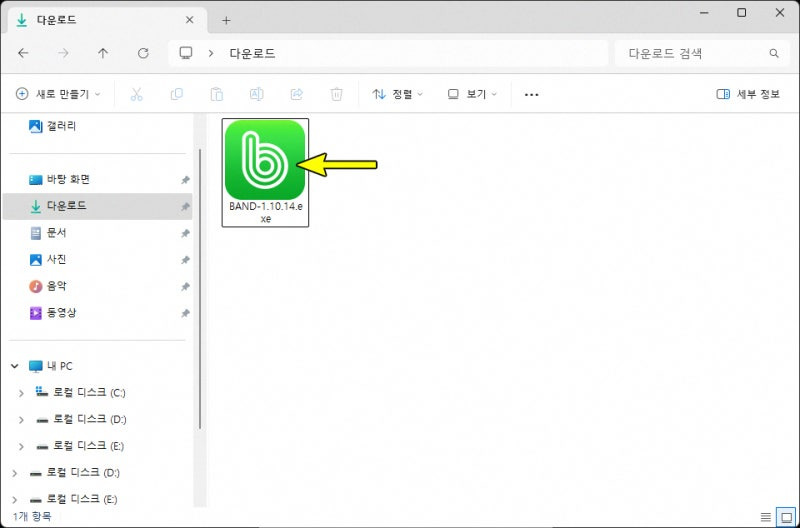Open the three-dot more options menu
This screenshot has height=528, width=800.
click(x=532, y=94)
